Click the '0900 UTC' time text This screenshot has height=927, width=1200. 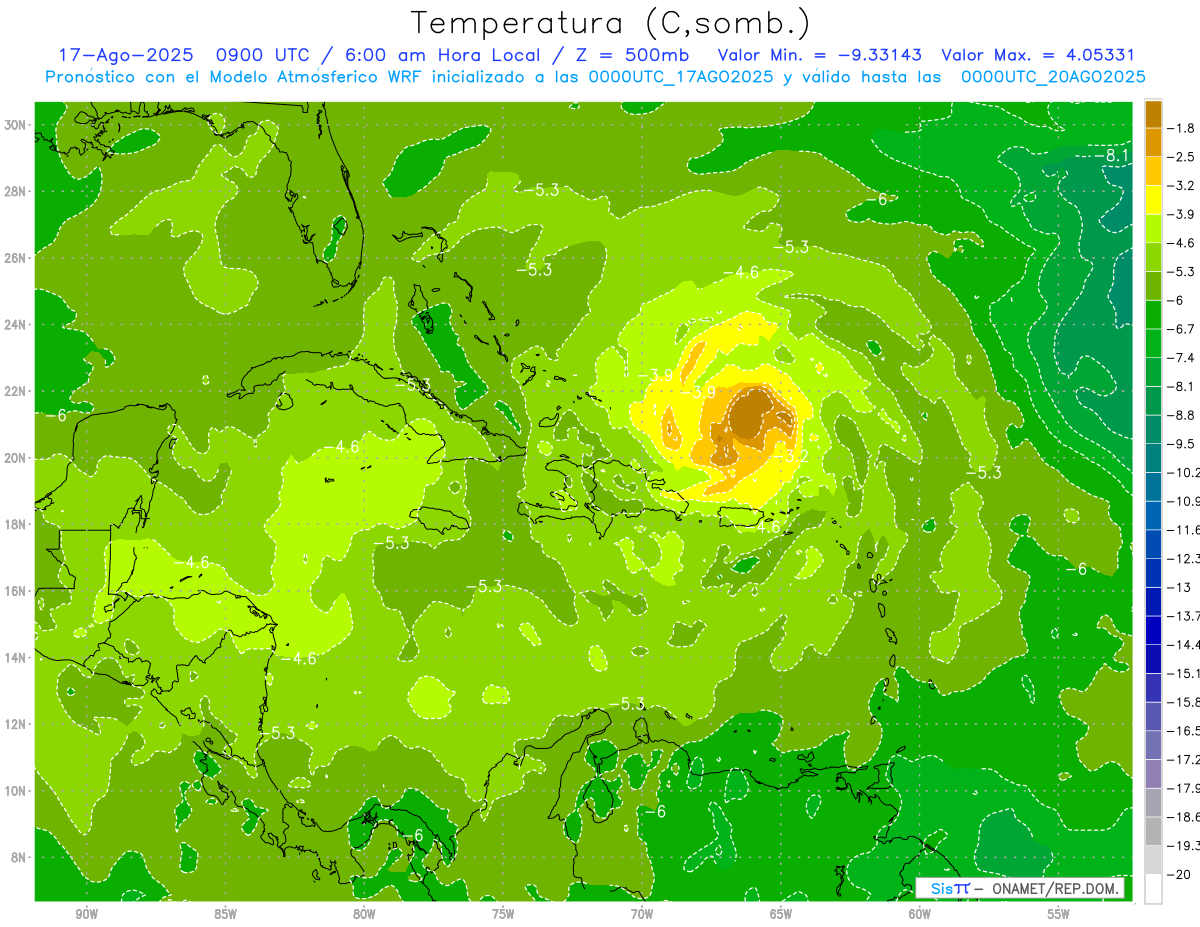(x=261, y=55)
